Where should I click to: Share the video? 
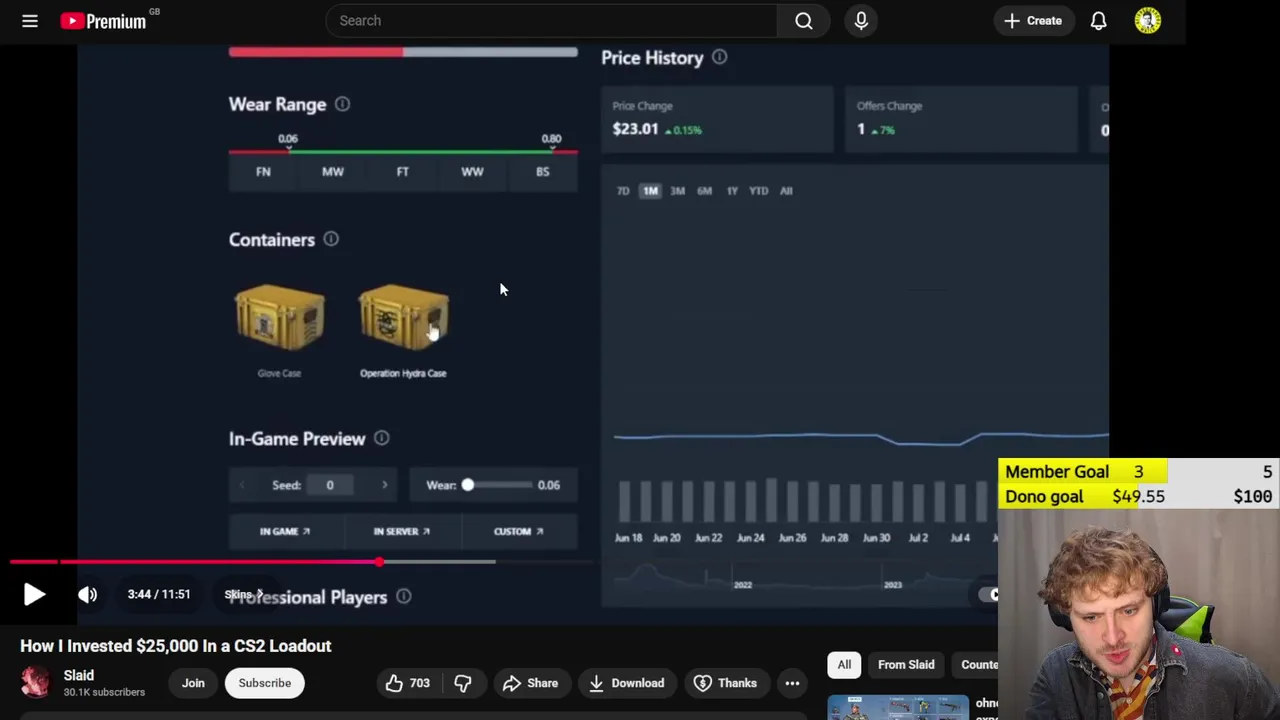point(531,683)
